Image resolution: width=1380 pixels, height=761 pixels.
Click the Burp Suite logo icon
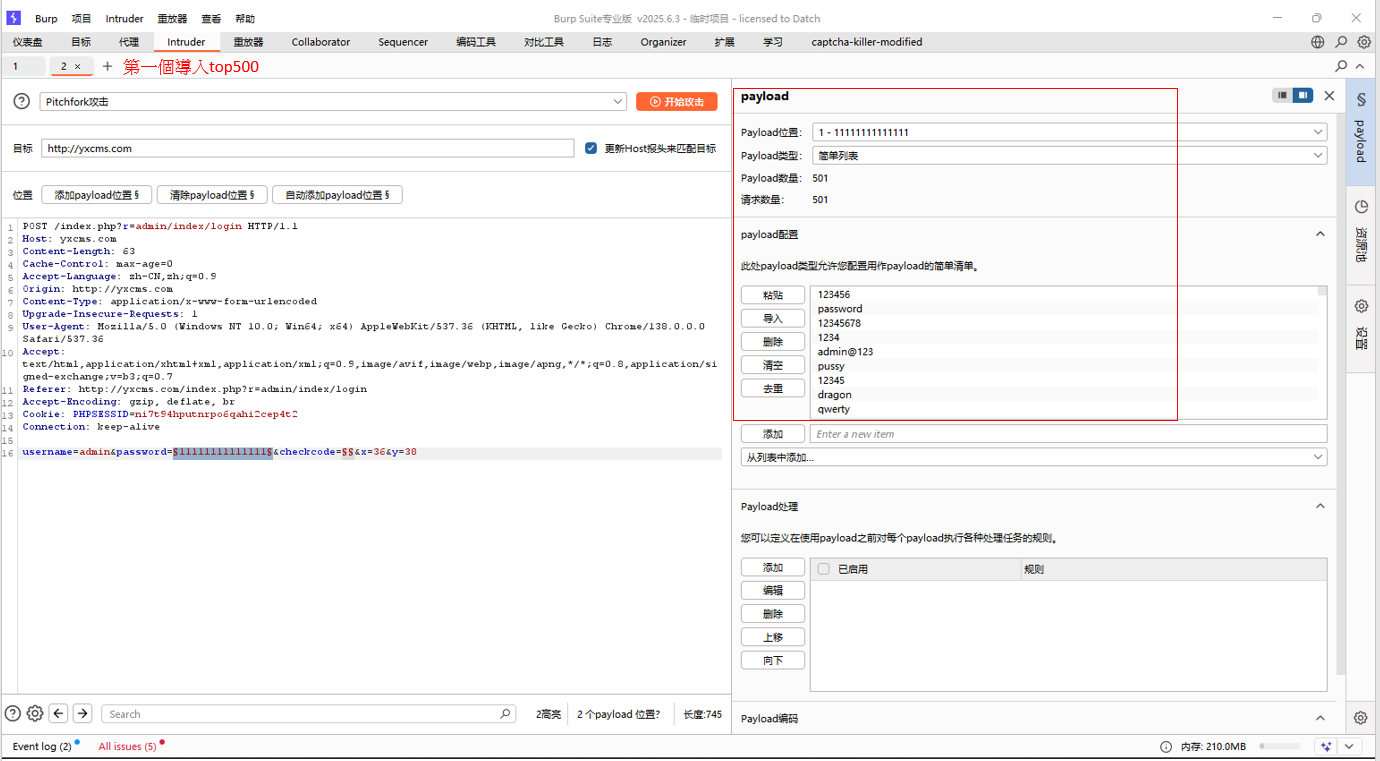(x=13, y=18)
